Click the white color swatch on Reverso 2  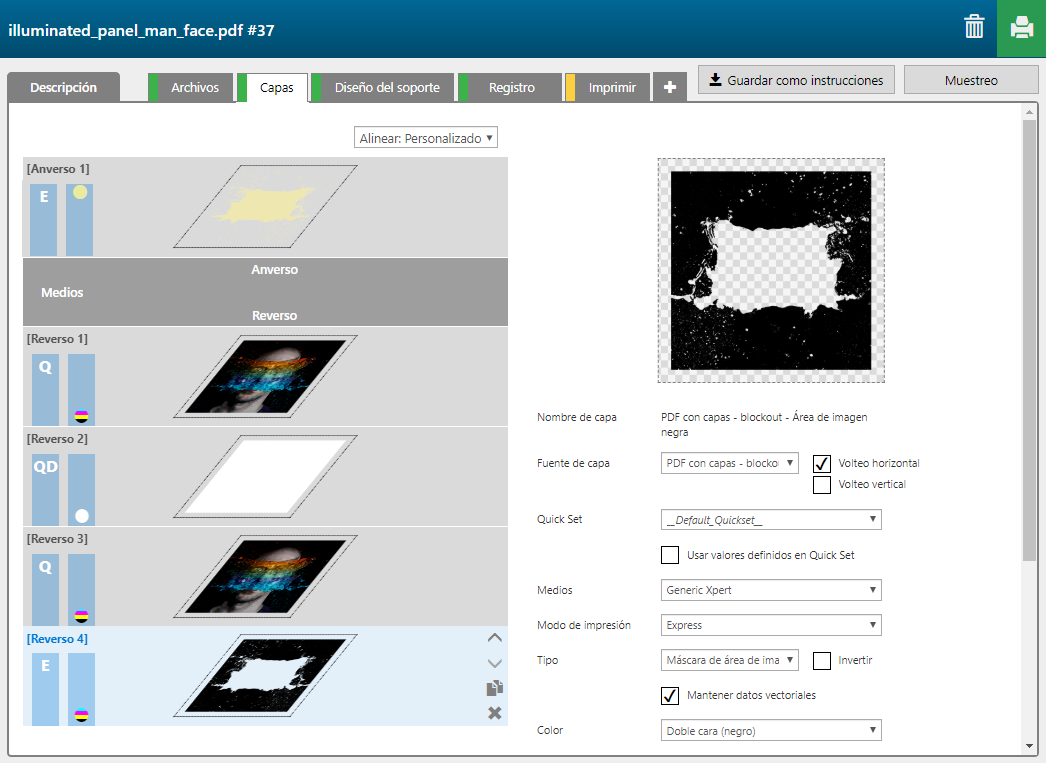tap(82, 516)
